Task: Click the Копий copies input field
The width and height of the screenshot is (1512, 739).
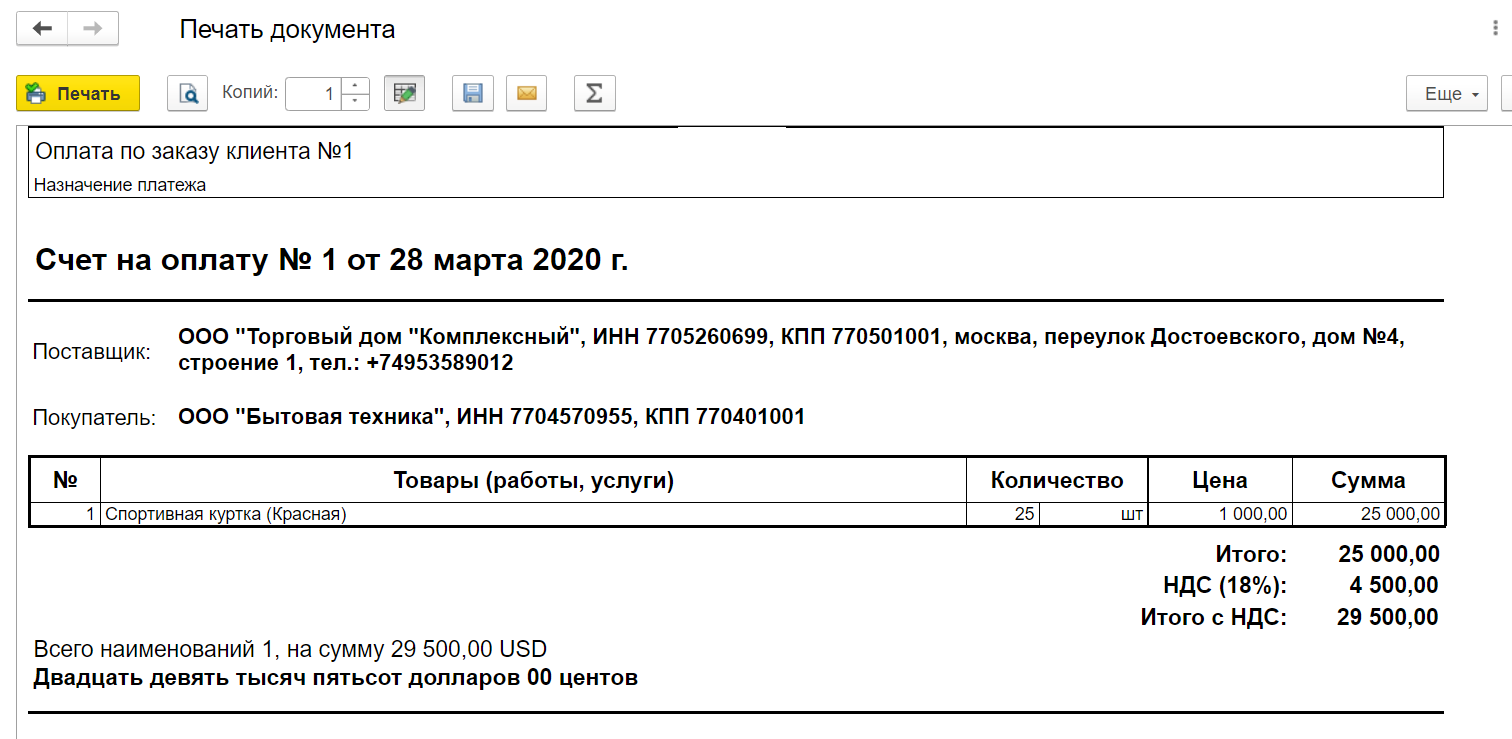Action: tap(313, 94)
